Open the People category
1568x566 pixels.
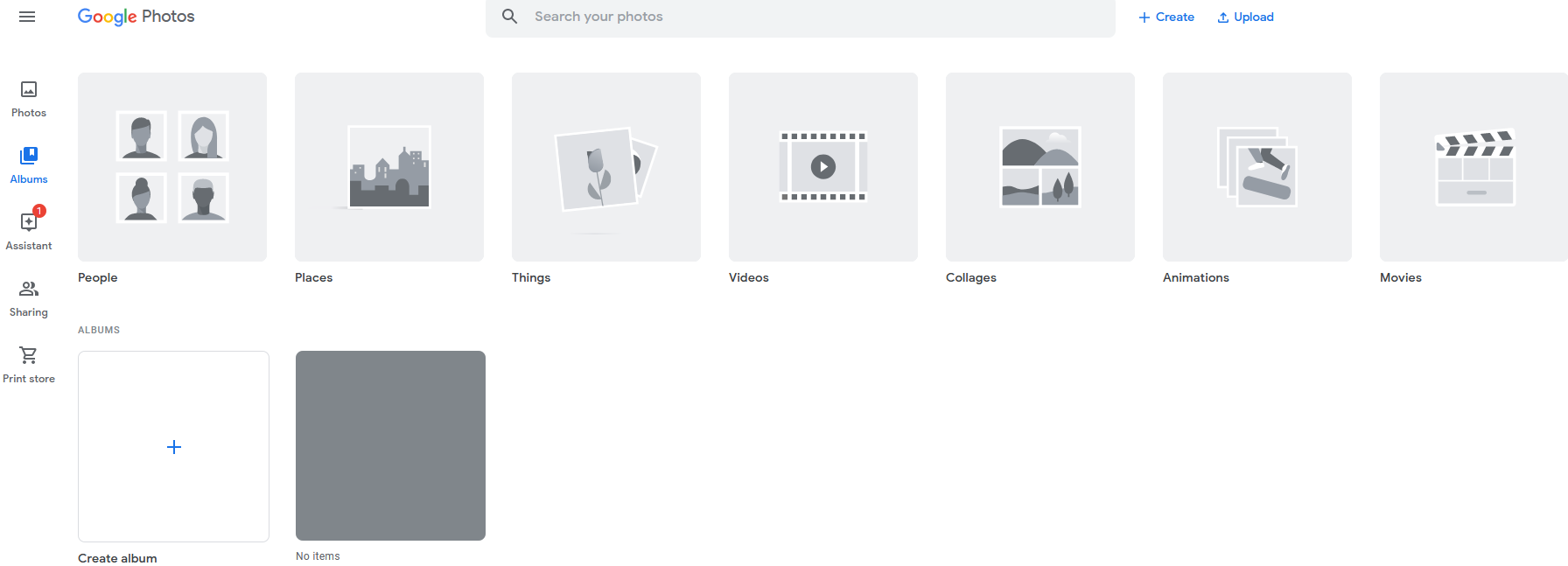(172, 167)
